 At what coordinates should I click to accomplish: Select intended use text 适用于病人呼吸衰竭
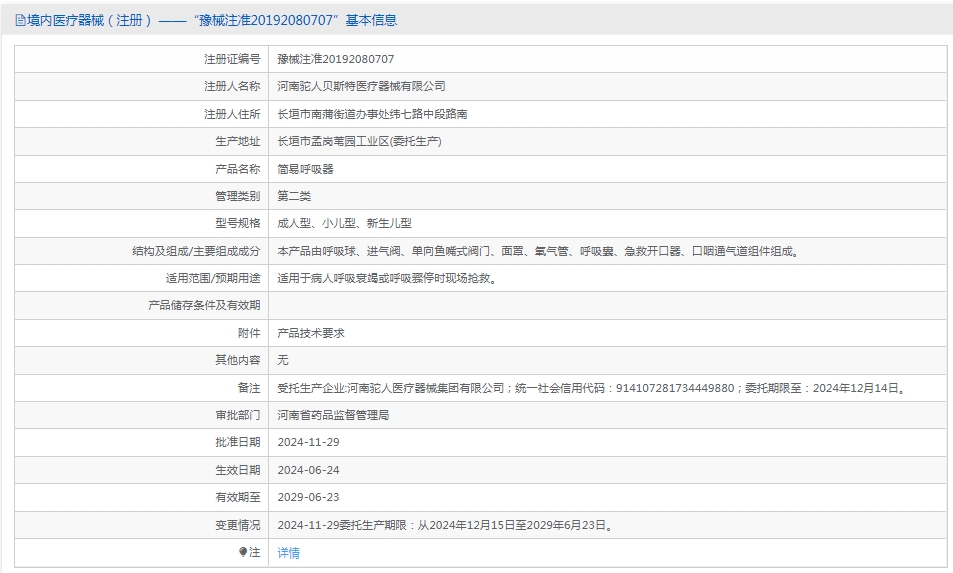point(387,278)
